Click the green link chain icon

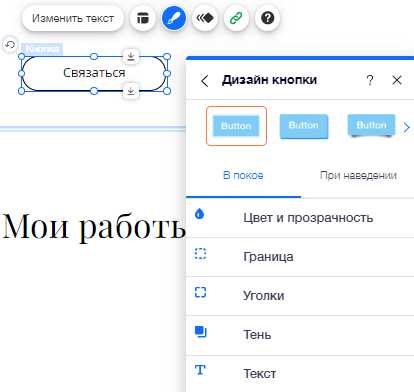click(x=236, y=18)
